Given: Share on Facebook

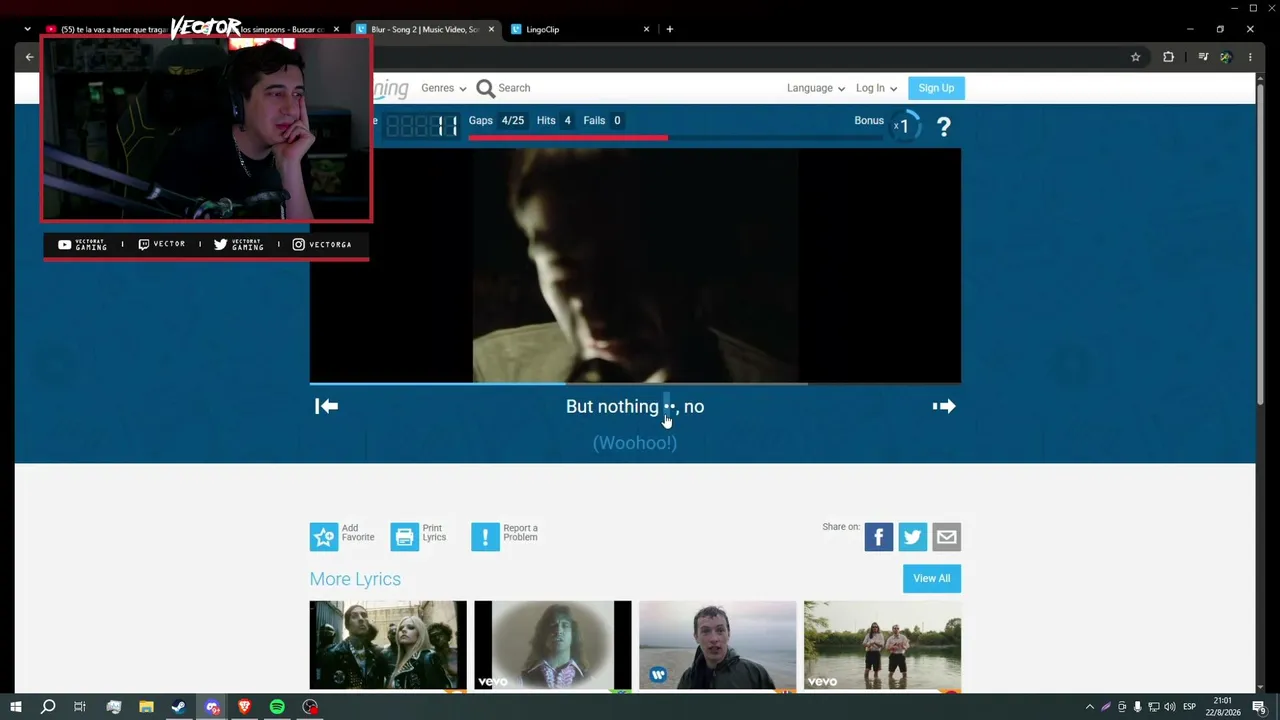Looking at the screenshot, I should point(879,537).
